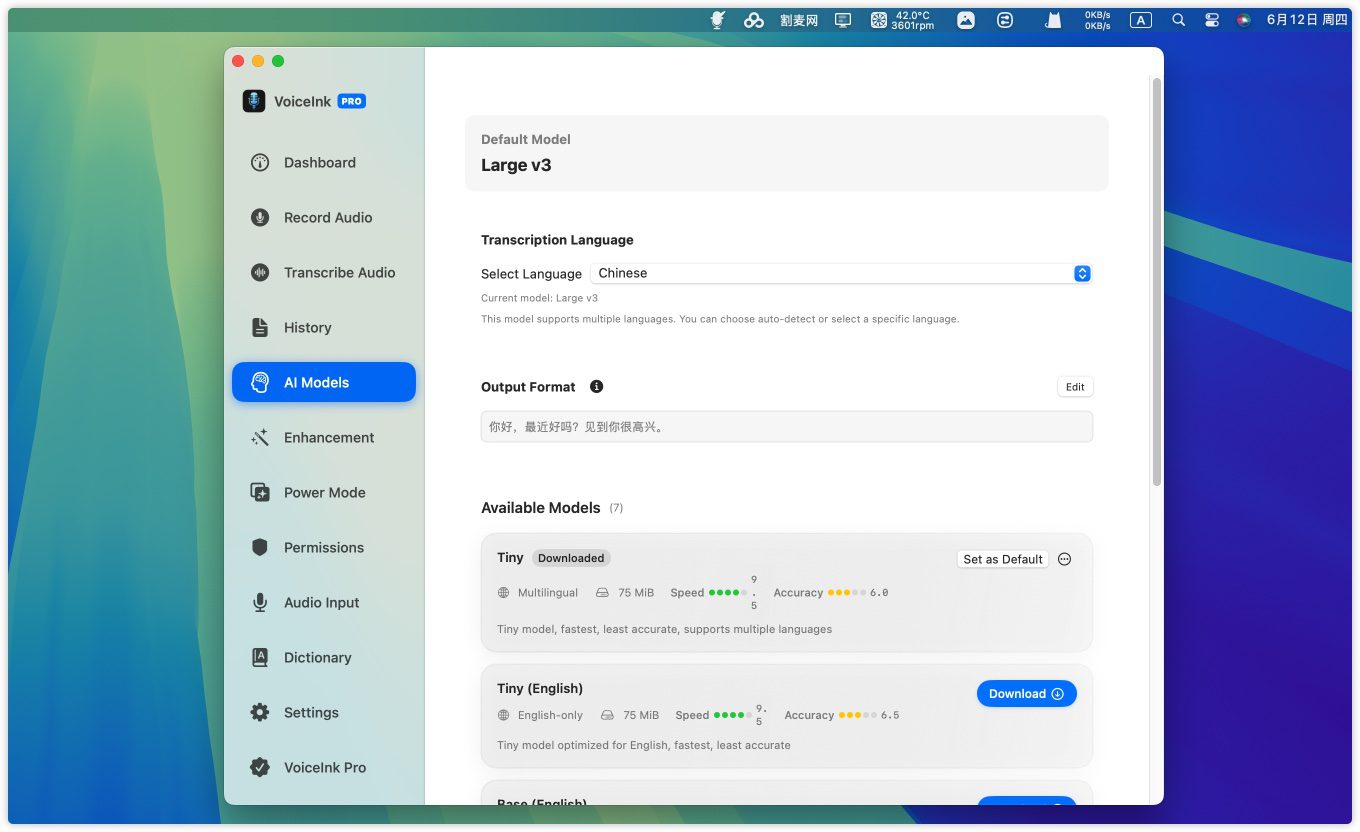1360x832 pixels.
Task: Click the Output Format prompt text field
Action: (786, 427)
